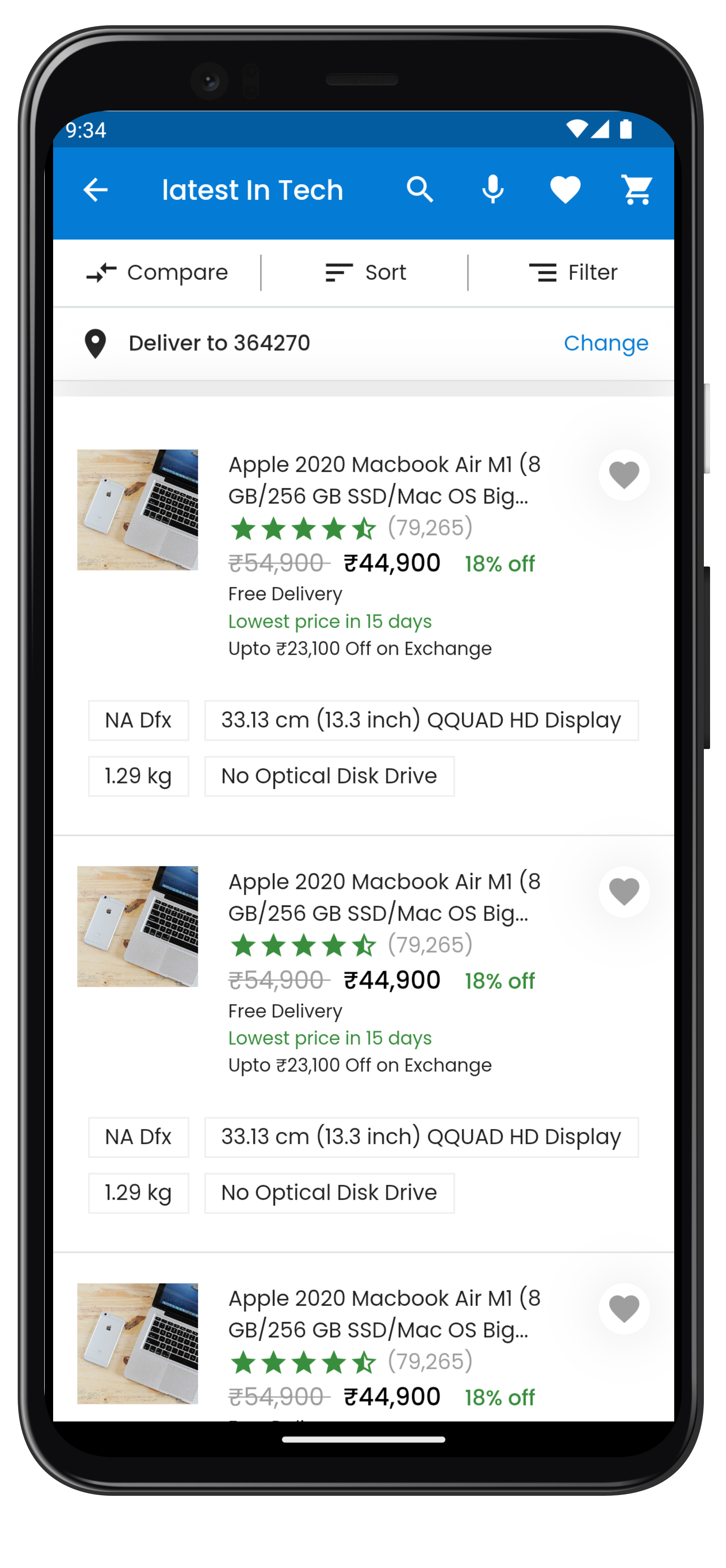Open the Sort options
The width and height of the screenshot is (726, 1568).
365,273
